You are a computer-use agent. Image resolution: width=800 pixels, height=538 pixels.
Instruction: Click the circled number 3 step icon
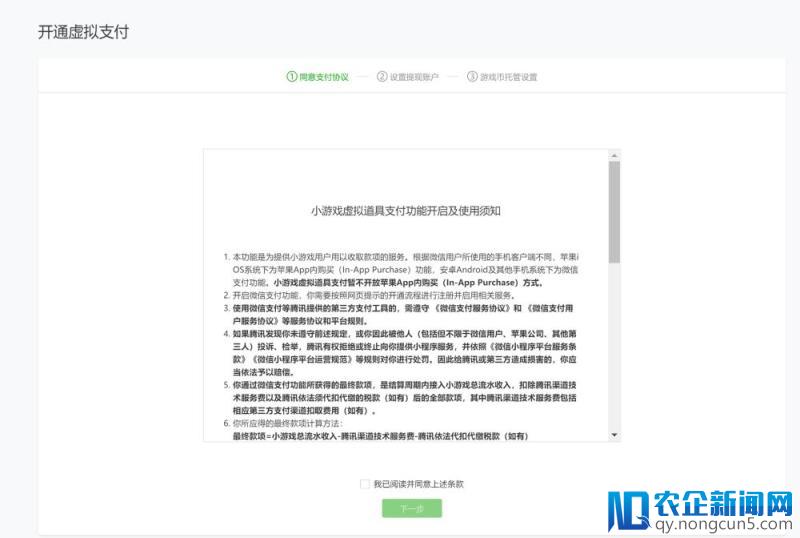pos(472,77)
